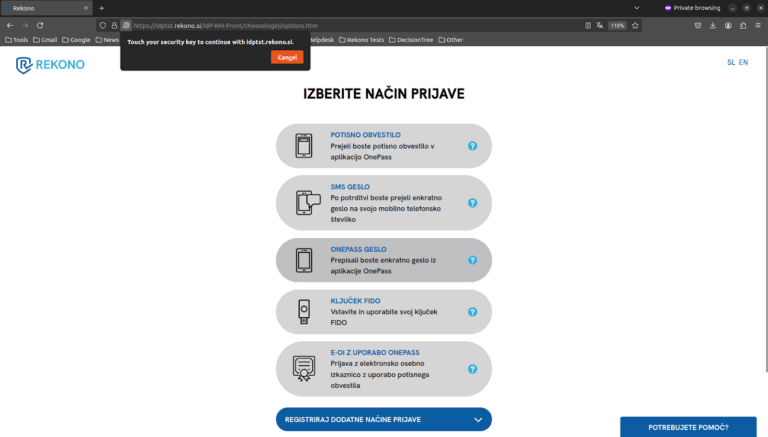Expand Registriraj dodatne načine prijave

pyautogui.click(x=384, y=419)
